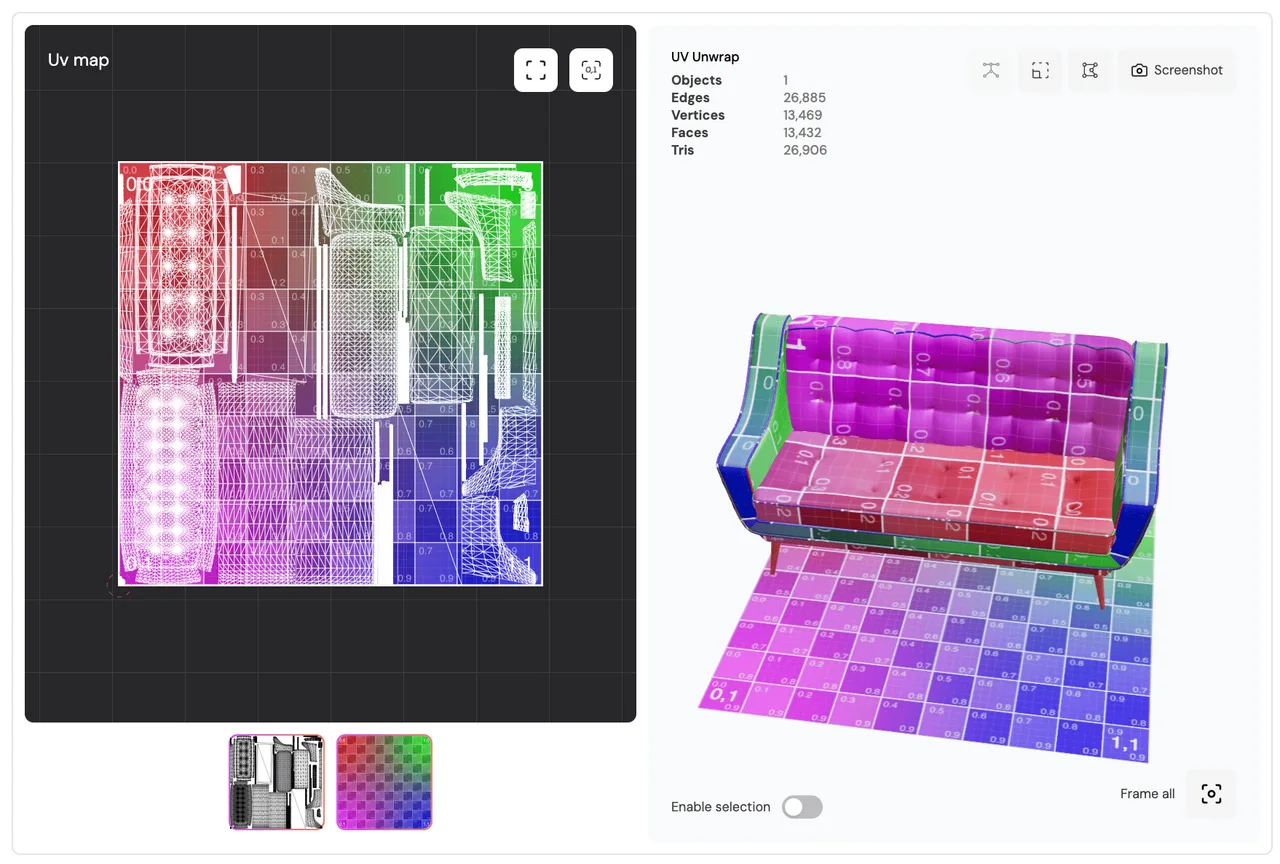Click the UV Unwrap heading
The width and height of the screenshot is (1280, 864).
pos(705,57)
